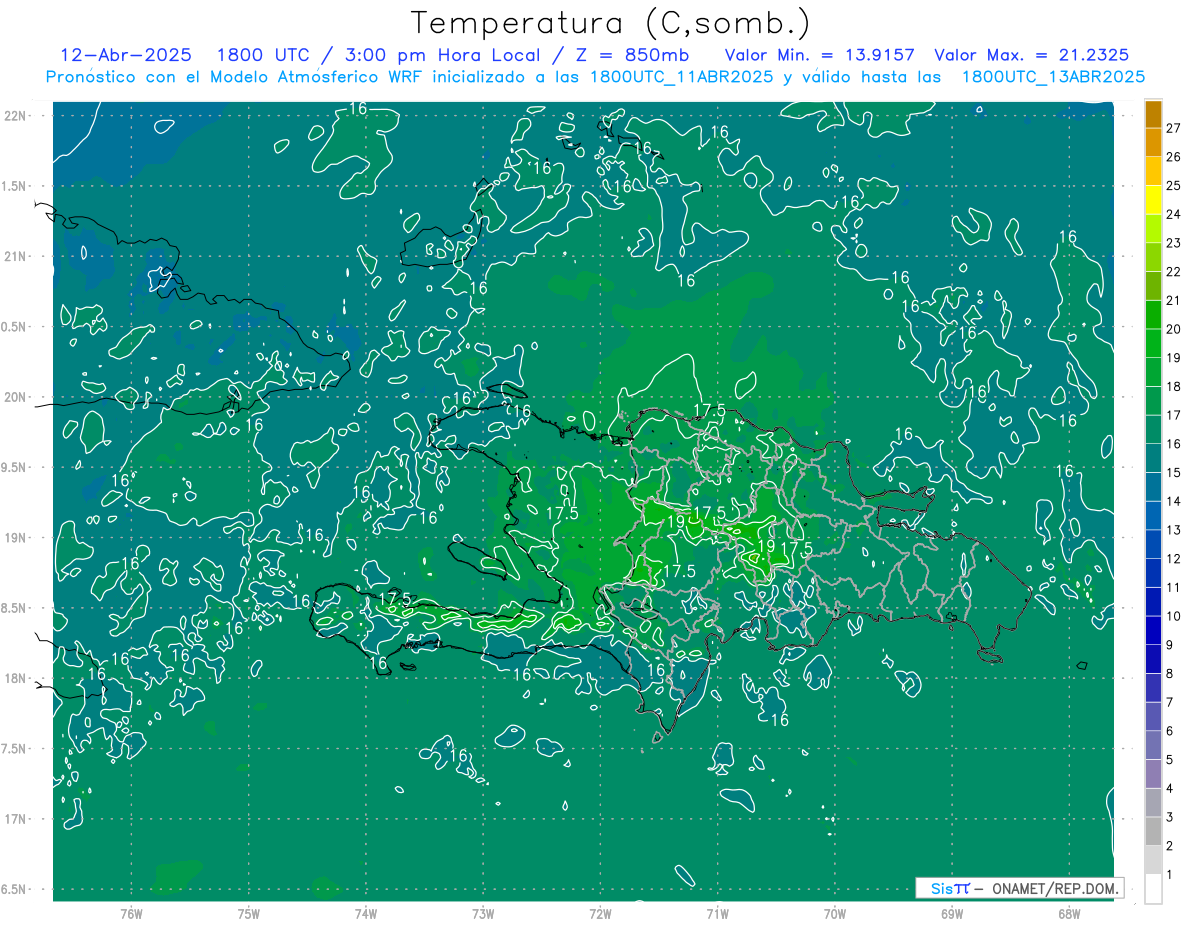Select 'Valor Min. = 13.9157' text
Image resolution: width=1200 pixels, height=927 pixels.
point(820,55)
